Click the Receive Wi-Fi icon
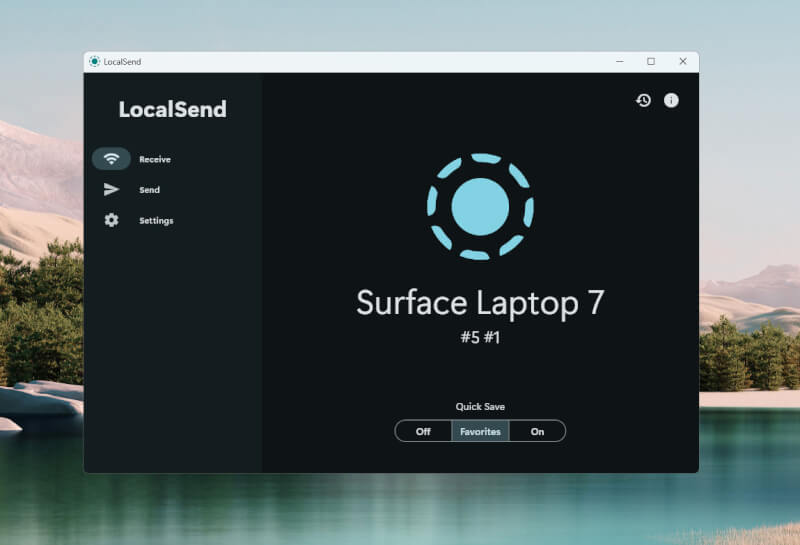 coord(111,159)
